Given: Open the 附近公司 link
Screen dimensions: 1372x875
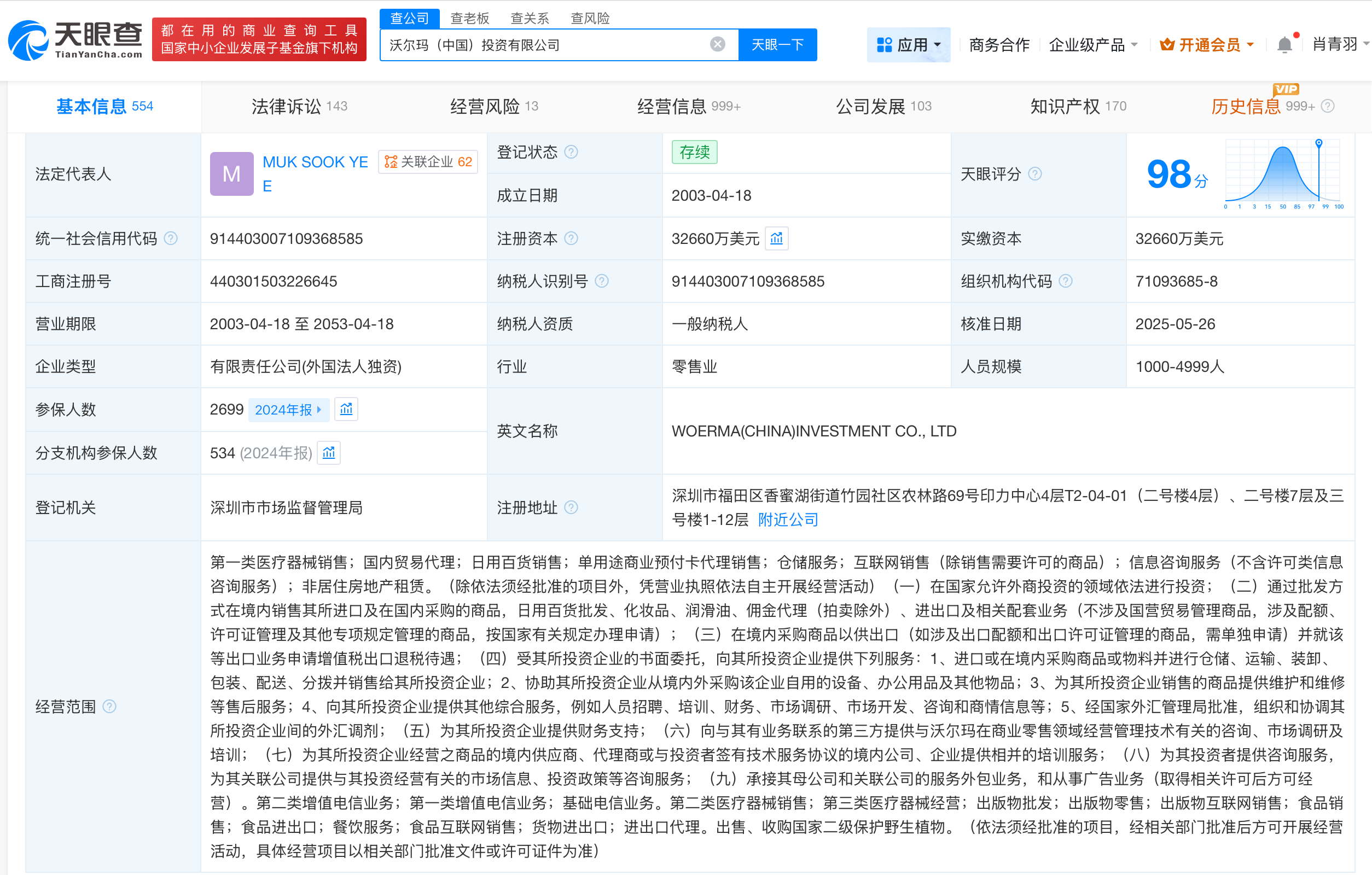Looking at the screenshot, I should (787, 519).
